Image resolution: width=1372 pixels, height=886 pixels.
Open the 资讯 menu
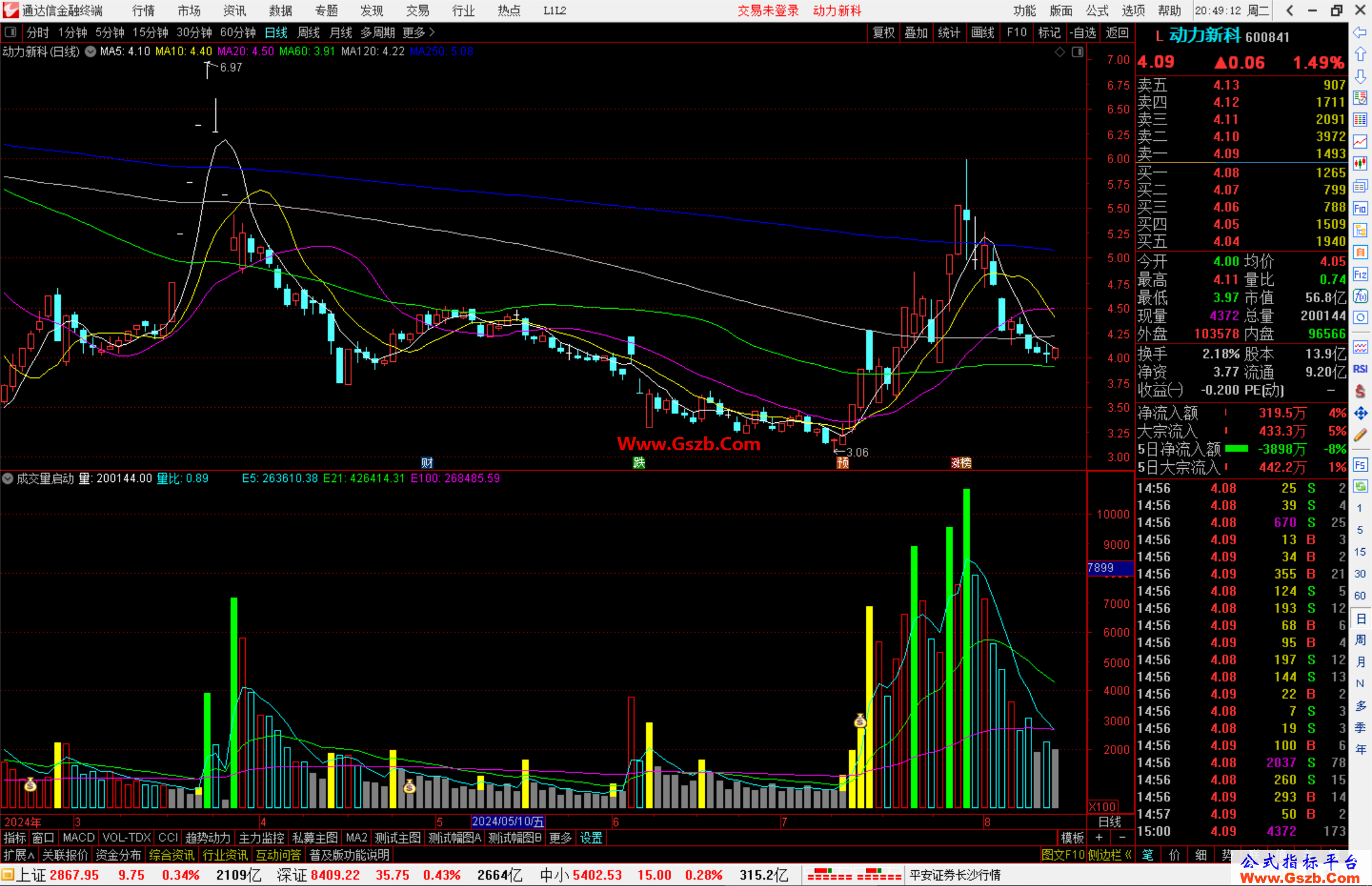click(235, 11)
